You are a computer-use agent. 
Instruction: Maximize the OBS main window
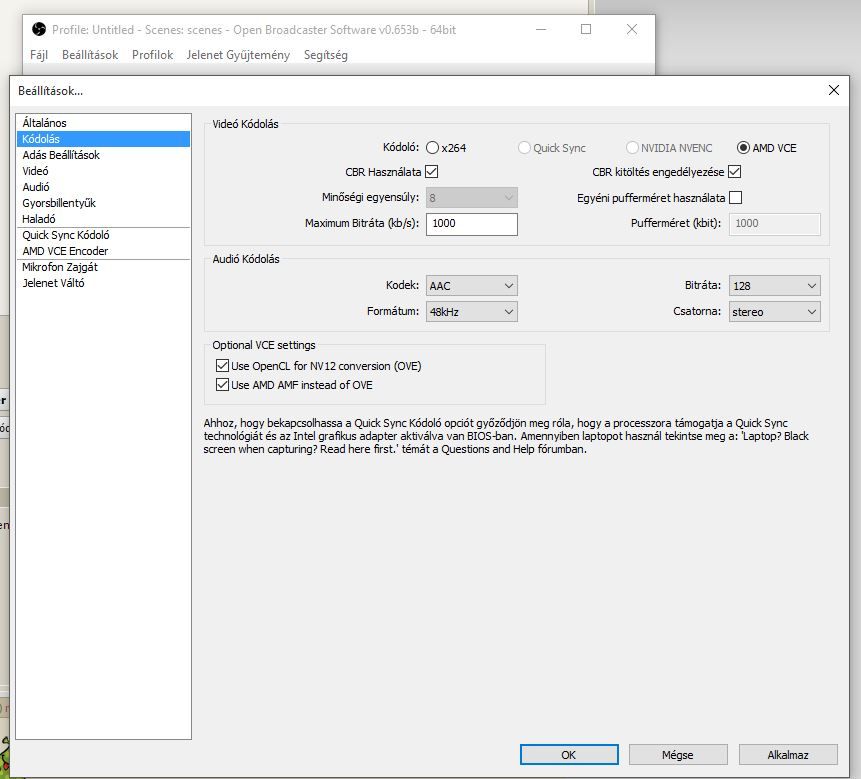point(586,30)
